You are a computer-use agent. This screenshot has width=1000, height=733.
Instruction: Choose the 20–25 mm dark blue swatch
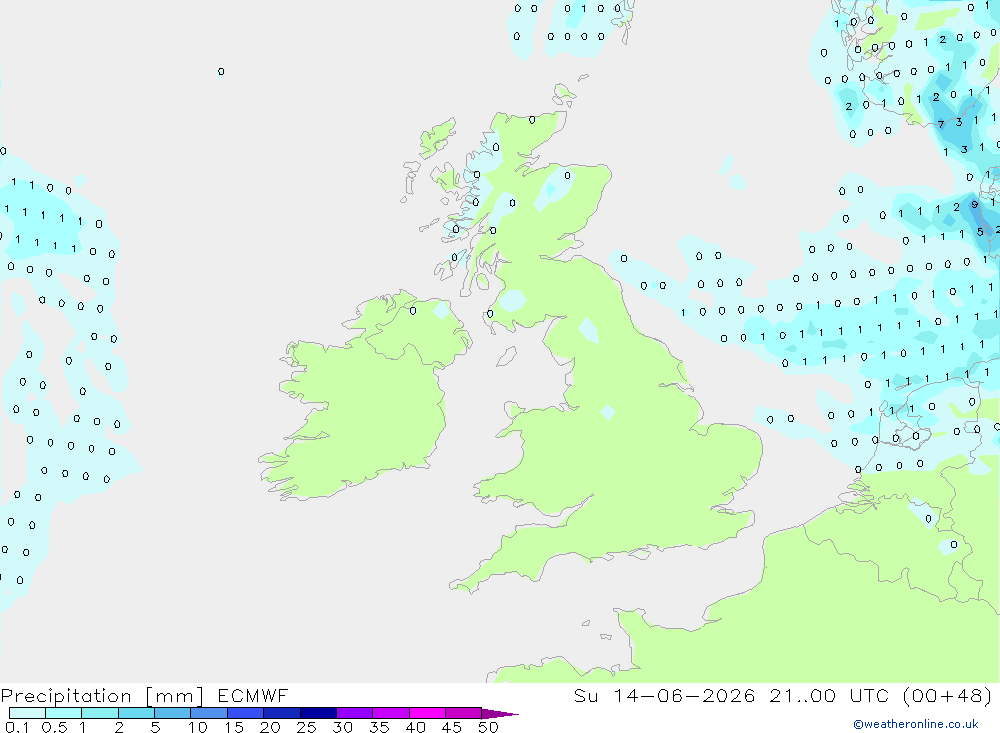point(282,713)
